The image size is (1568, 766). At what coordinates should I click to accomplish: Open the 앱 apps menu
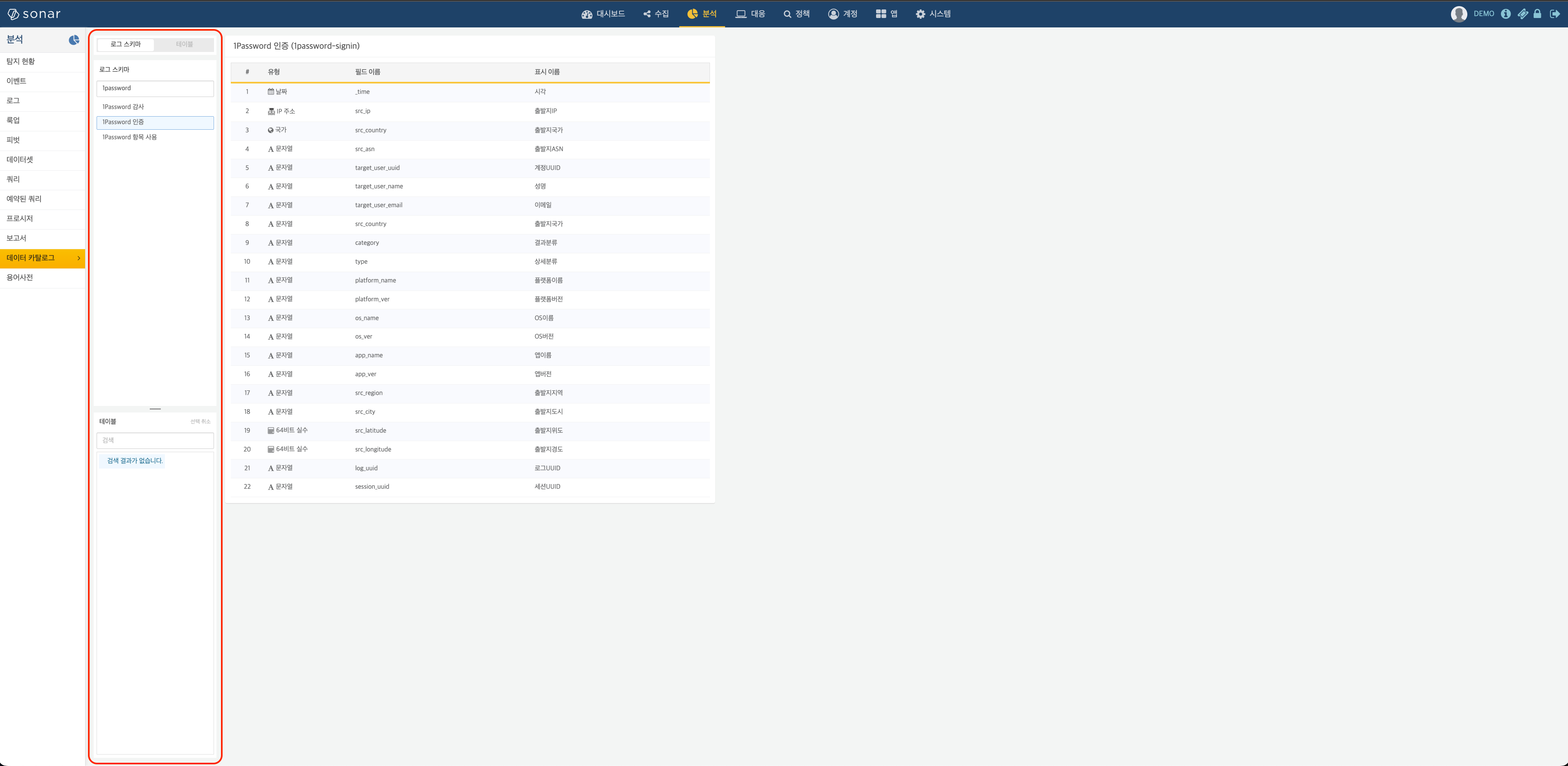(x=886, y=14)
